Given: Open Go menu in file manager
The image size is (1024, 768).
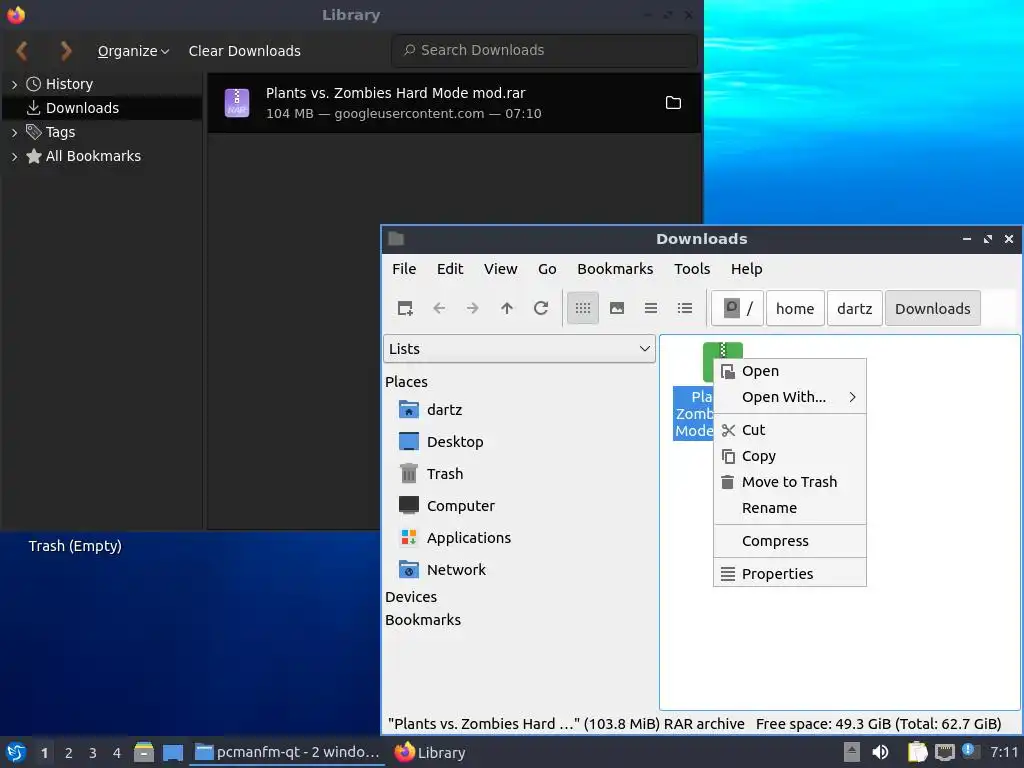Looking at the screenshot, I should point(547,269).
